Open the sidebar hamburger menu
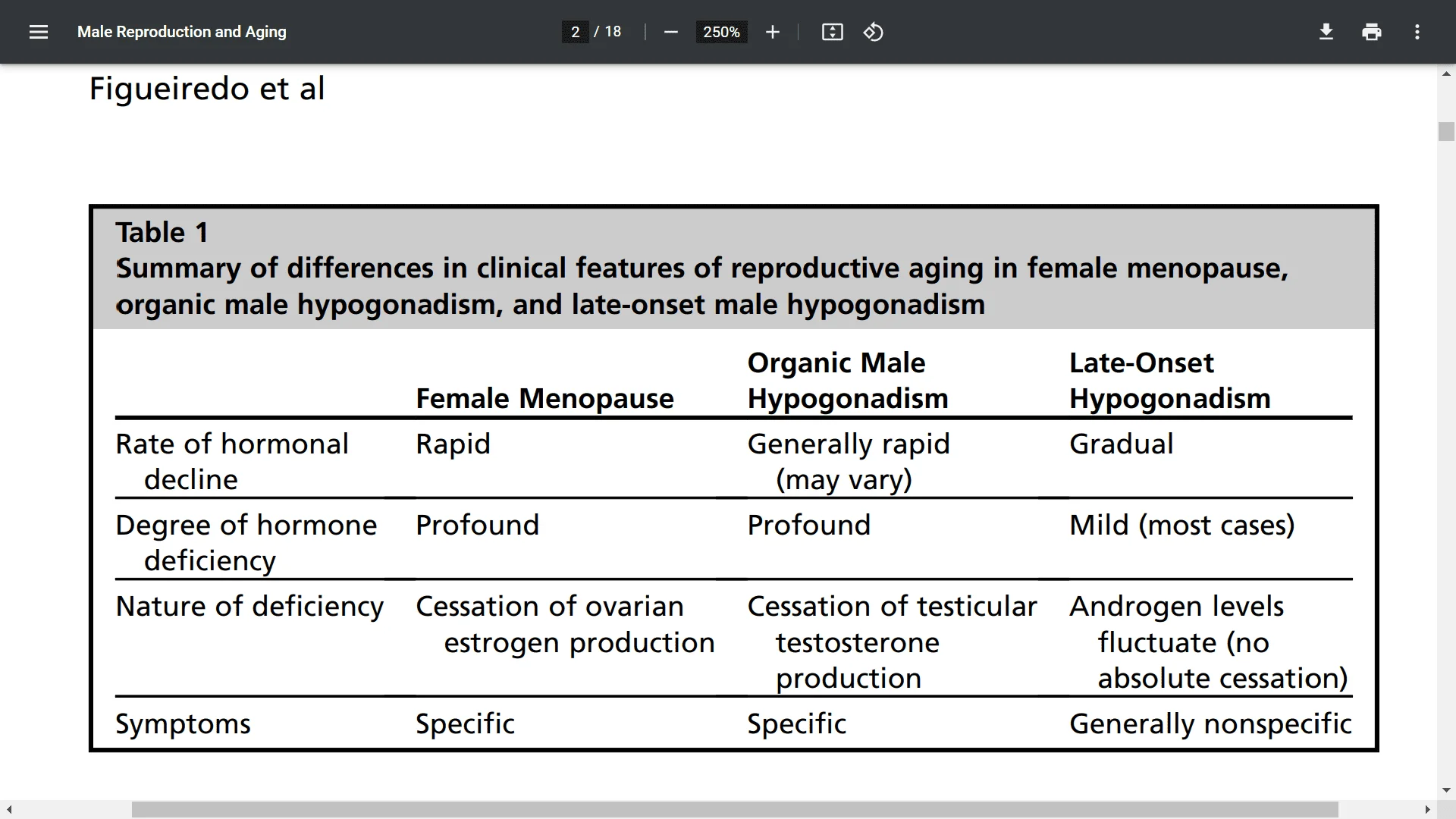Viewport: 1456px width, 819px height. click(x=39, y=32)
